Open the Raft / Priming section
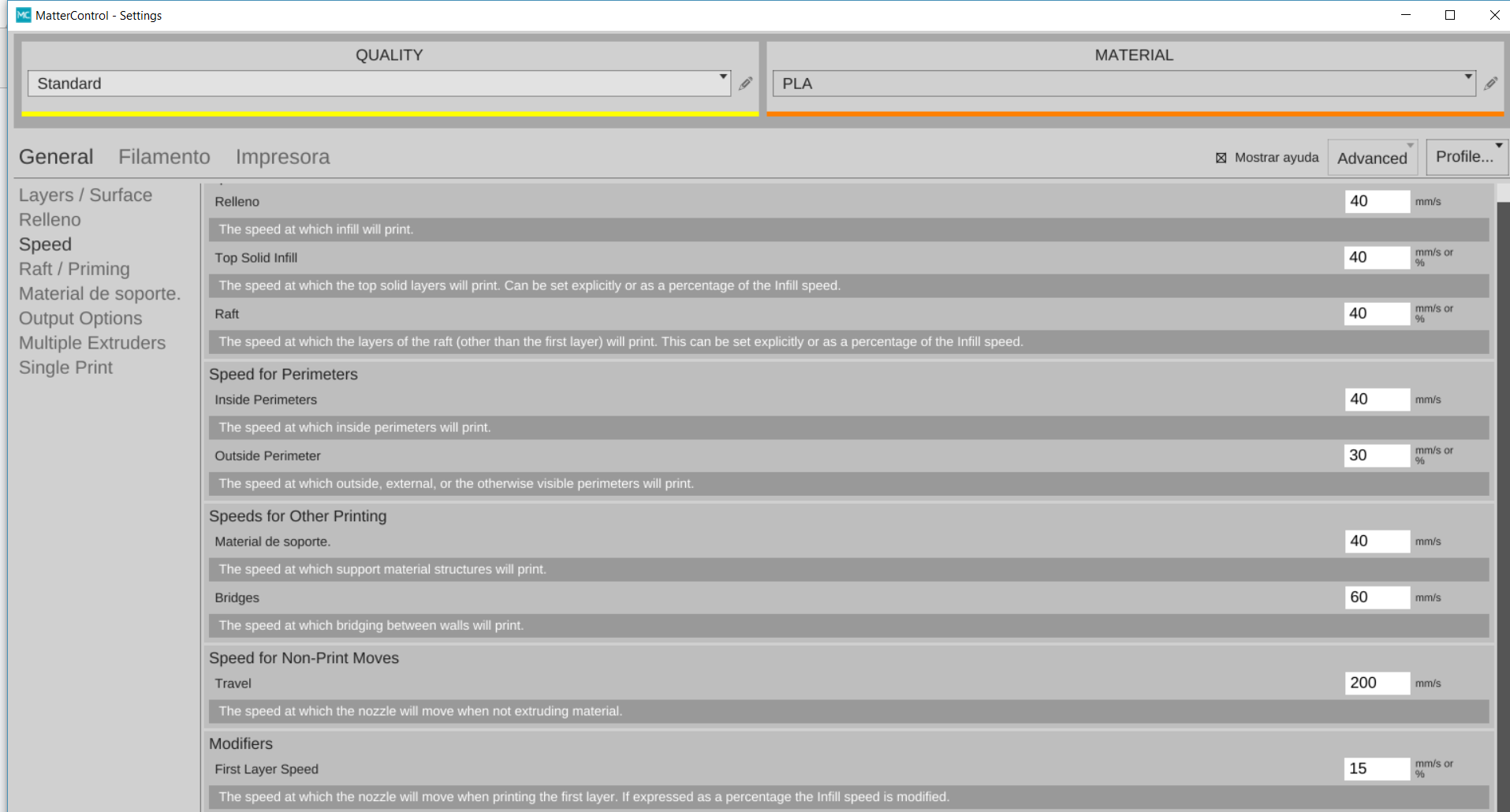Image resolution: width=1510 pixels, height=812 pixels. tap(74, 269)
